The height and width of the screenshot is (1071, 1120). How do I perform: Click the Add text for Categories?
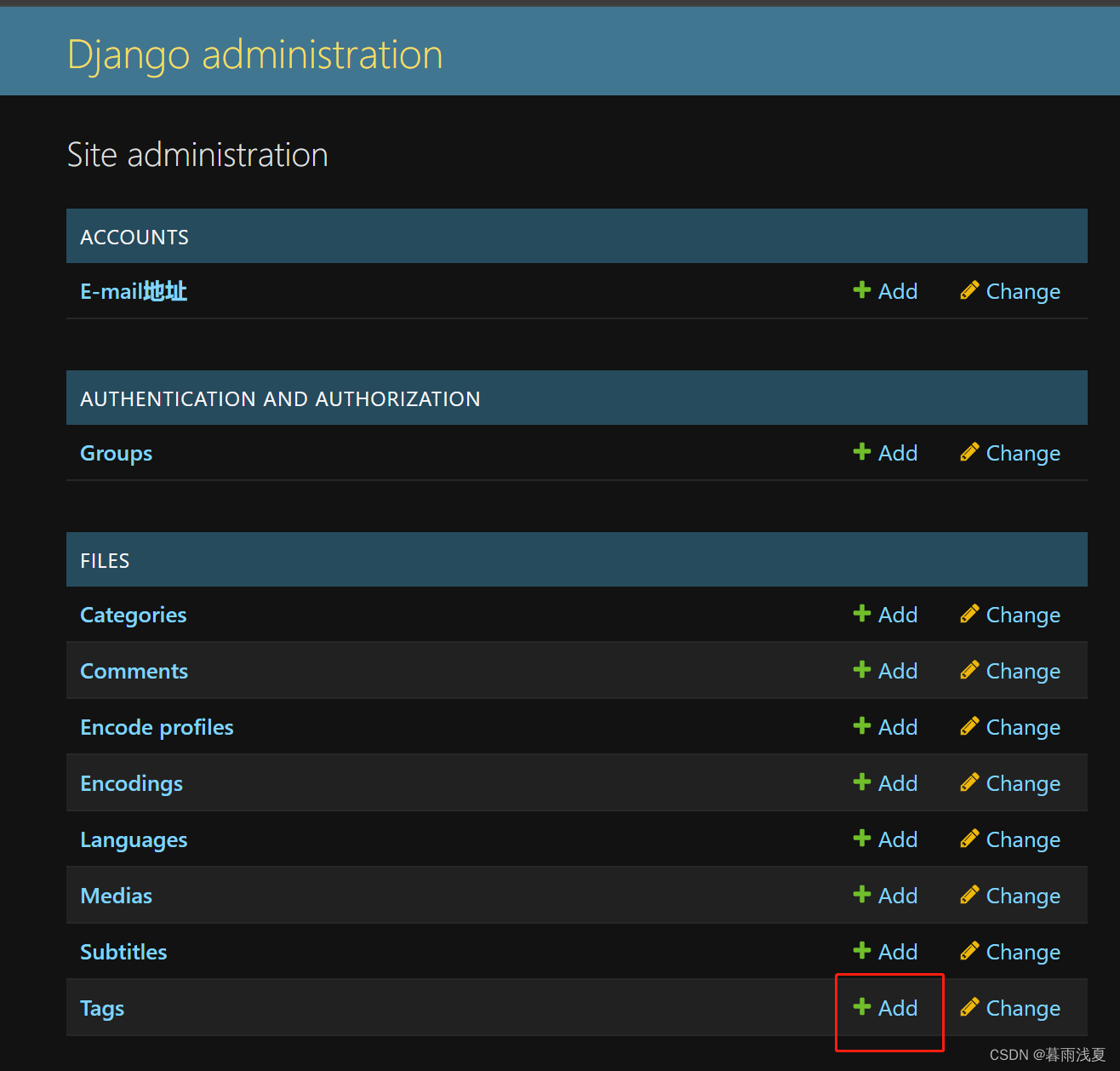[x=898, y=615]
